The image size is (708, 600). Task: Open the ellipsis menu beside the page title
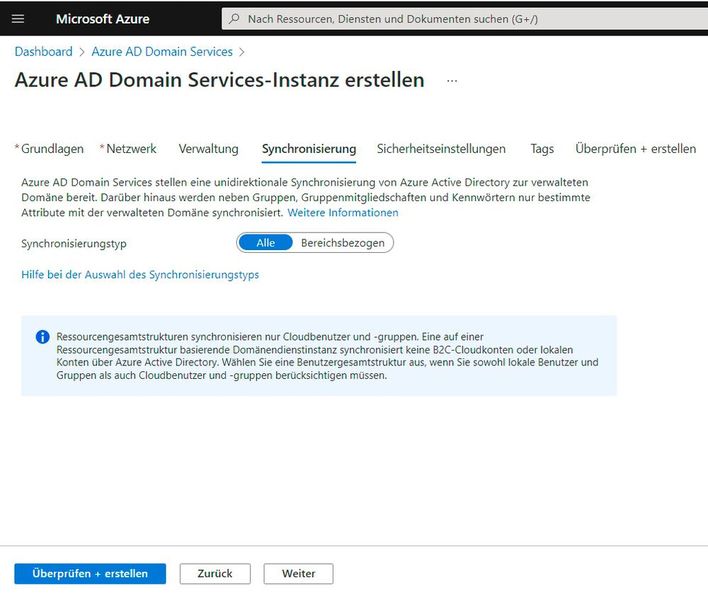tap(452, 81)
